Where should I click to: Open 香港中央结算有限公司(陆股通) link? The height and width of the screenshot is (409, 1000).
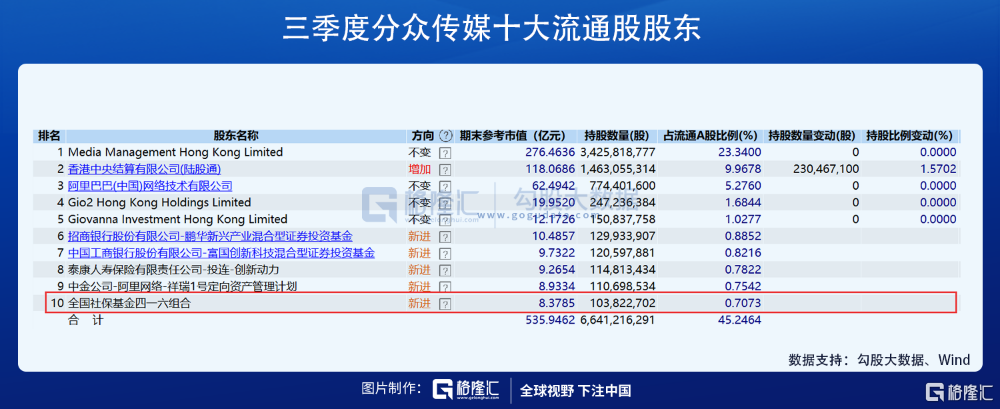click(x=144, y=169)
